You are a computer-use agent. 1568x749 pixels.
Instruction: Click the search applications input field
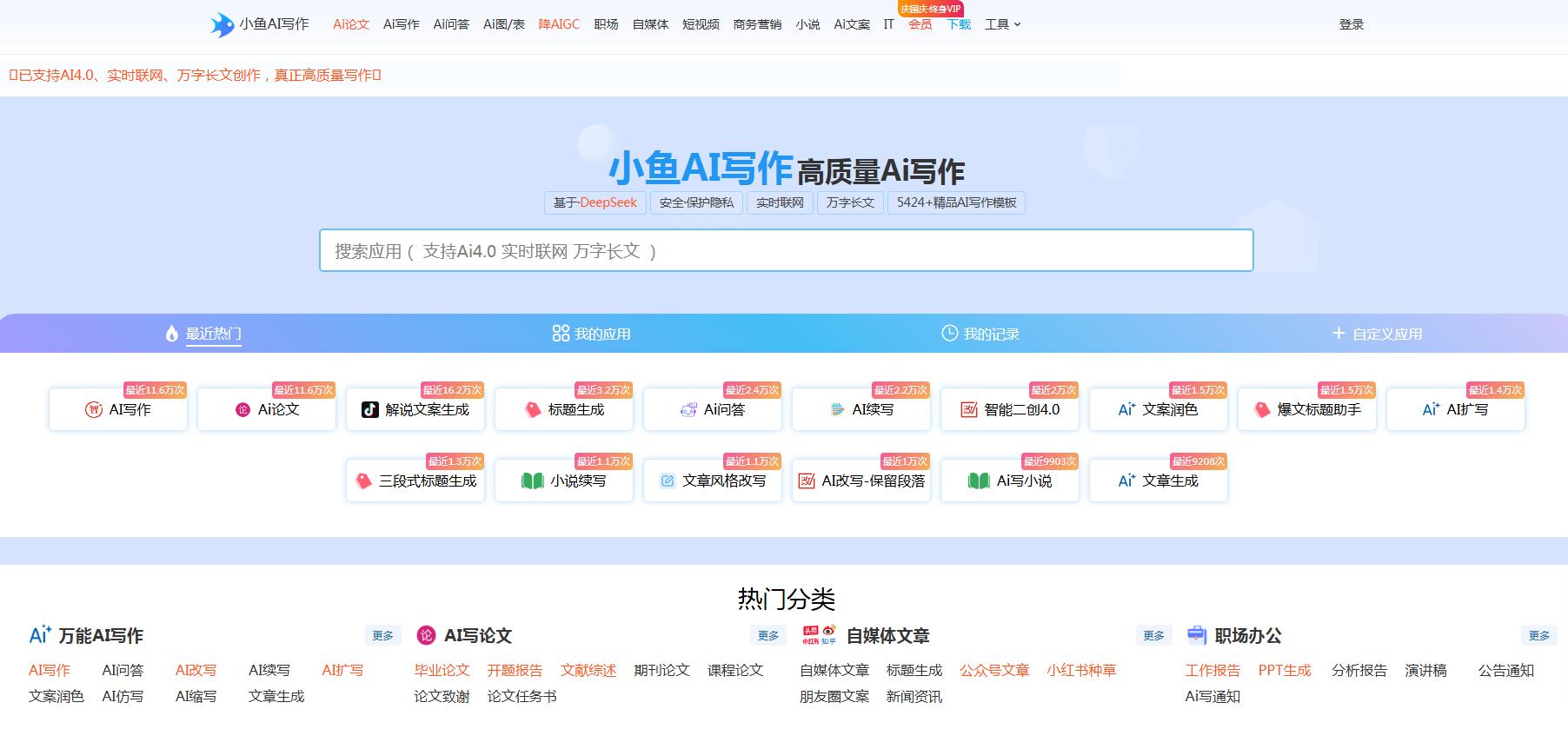(786, 250)
